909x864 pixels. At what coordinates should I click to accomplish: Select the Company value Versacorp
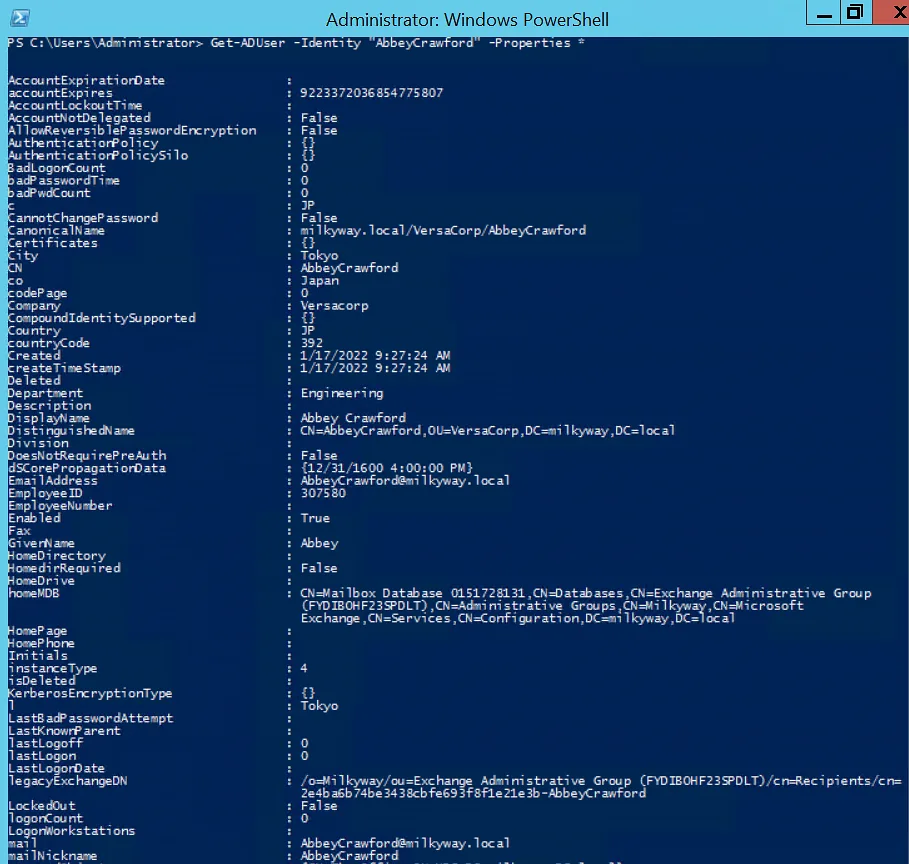(x=334, y=306)
